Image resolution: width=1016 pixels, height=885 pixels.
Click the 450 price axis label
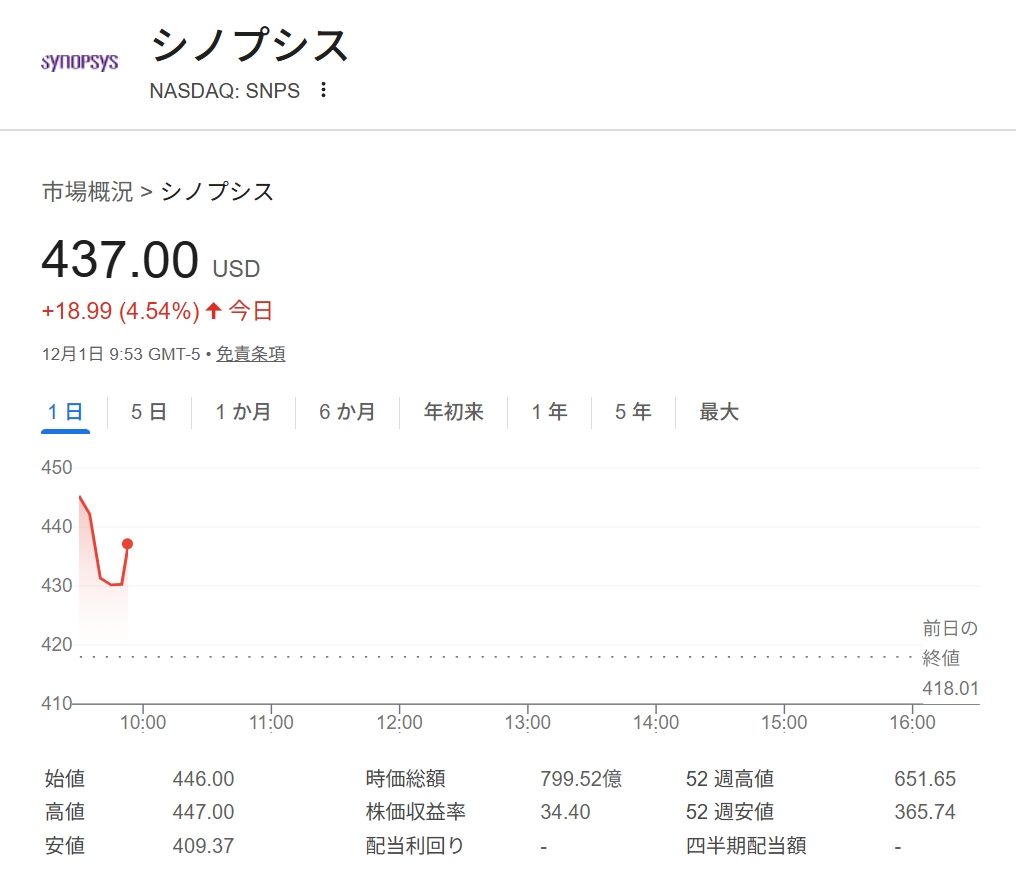point(56,468)
